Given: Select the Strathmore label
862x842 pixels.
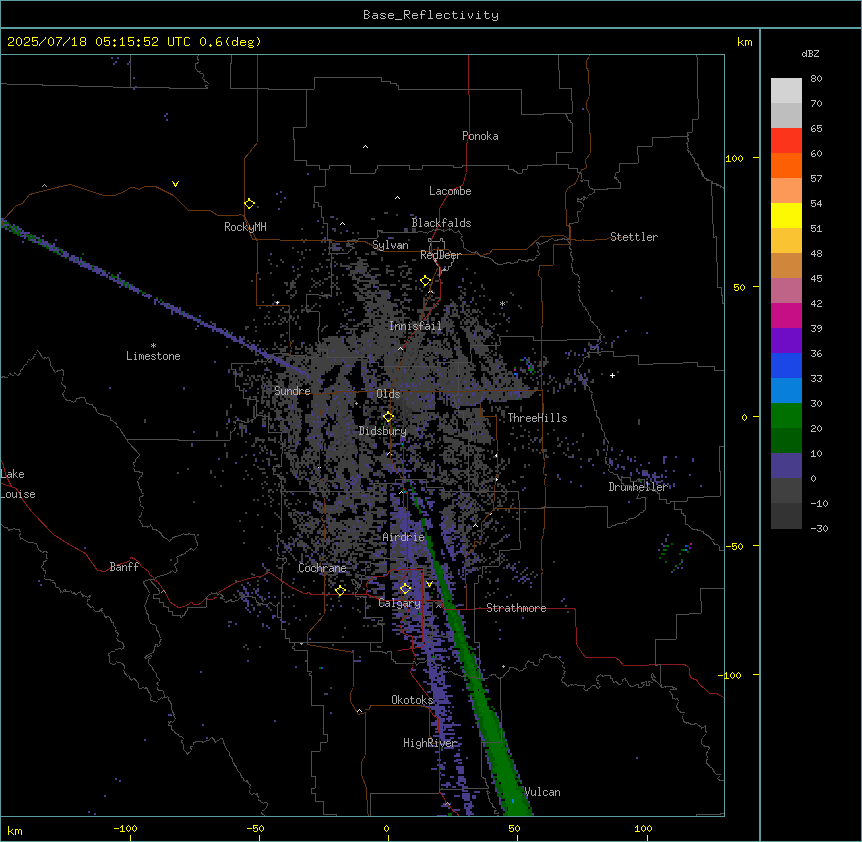Looking at the screenshot, I should [516, 608].
